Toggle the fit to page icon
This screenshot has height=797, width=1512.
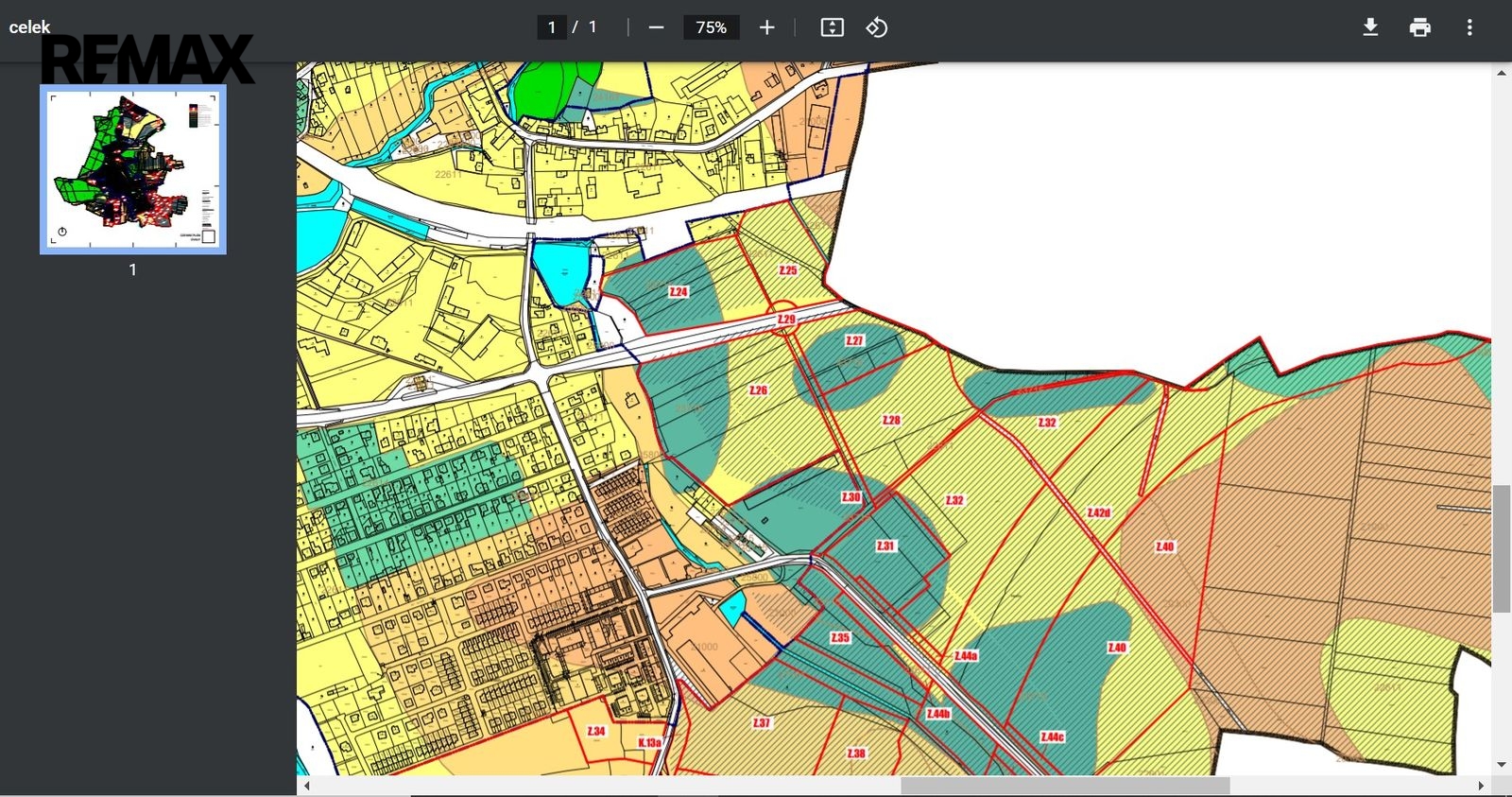(x=832, y=27)
